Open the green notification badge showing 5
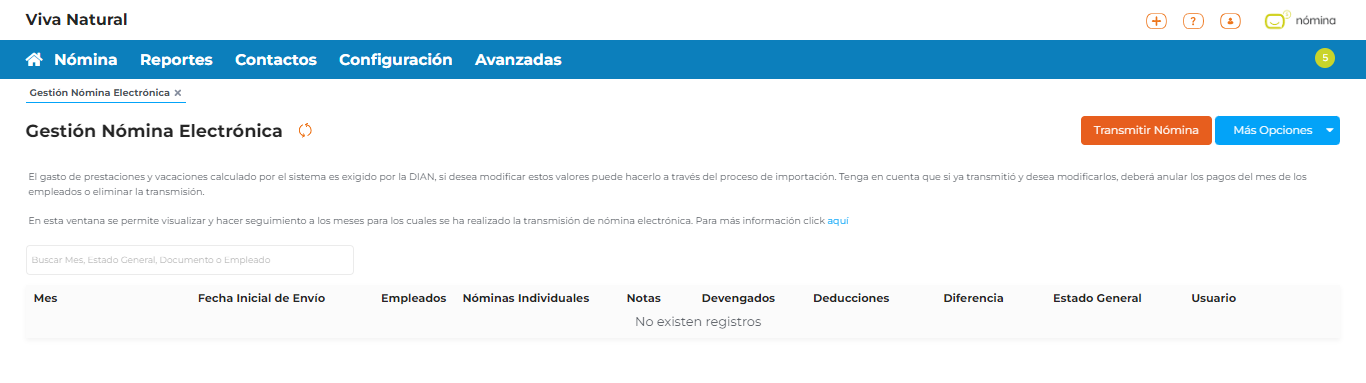The width and height of the screenshot is (1366, 383). [x=1325, y=58]
